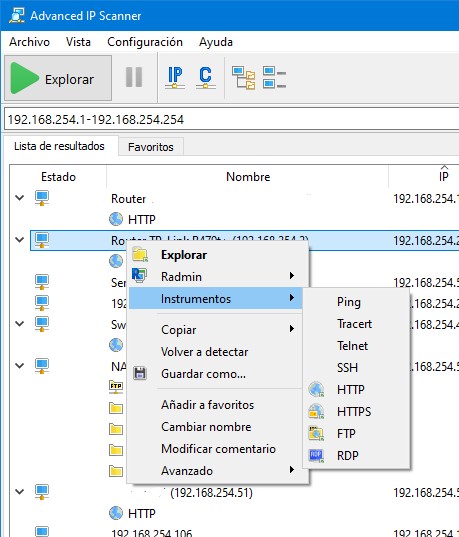
Task: Click the Radmin icon in context menu
Action: [x=139, y=275]
